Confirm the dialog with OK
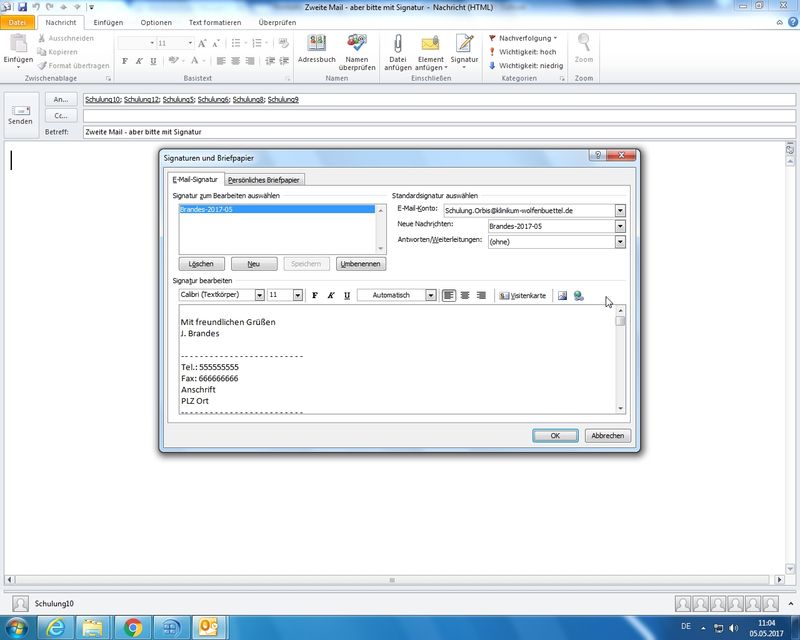This screenshot has height=640, width=800. point(555,435)
